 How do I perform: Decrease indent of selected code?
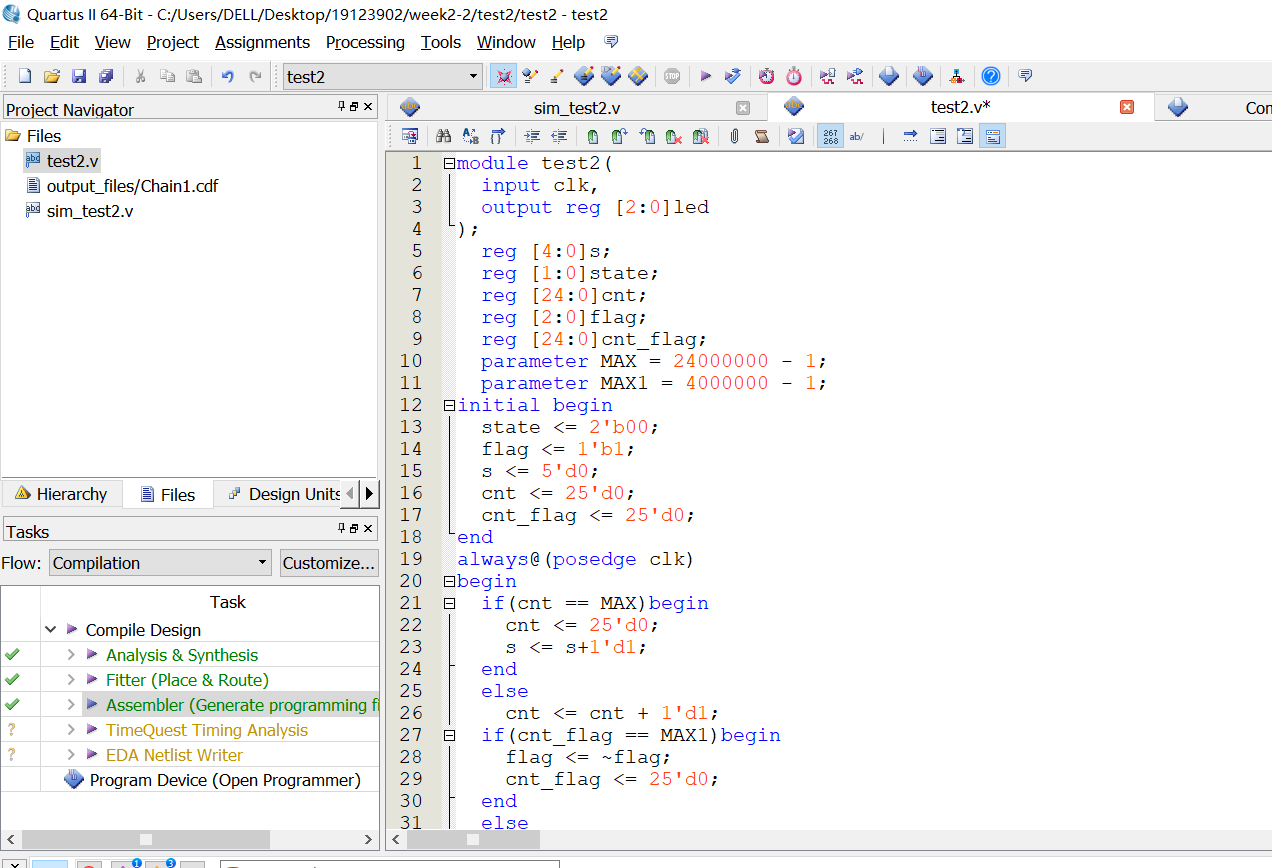click(559, 136)
